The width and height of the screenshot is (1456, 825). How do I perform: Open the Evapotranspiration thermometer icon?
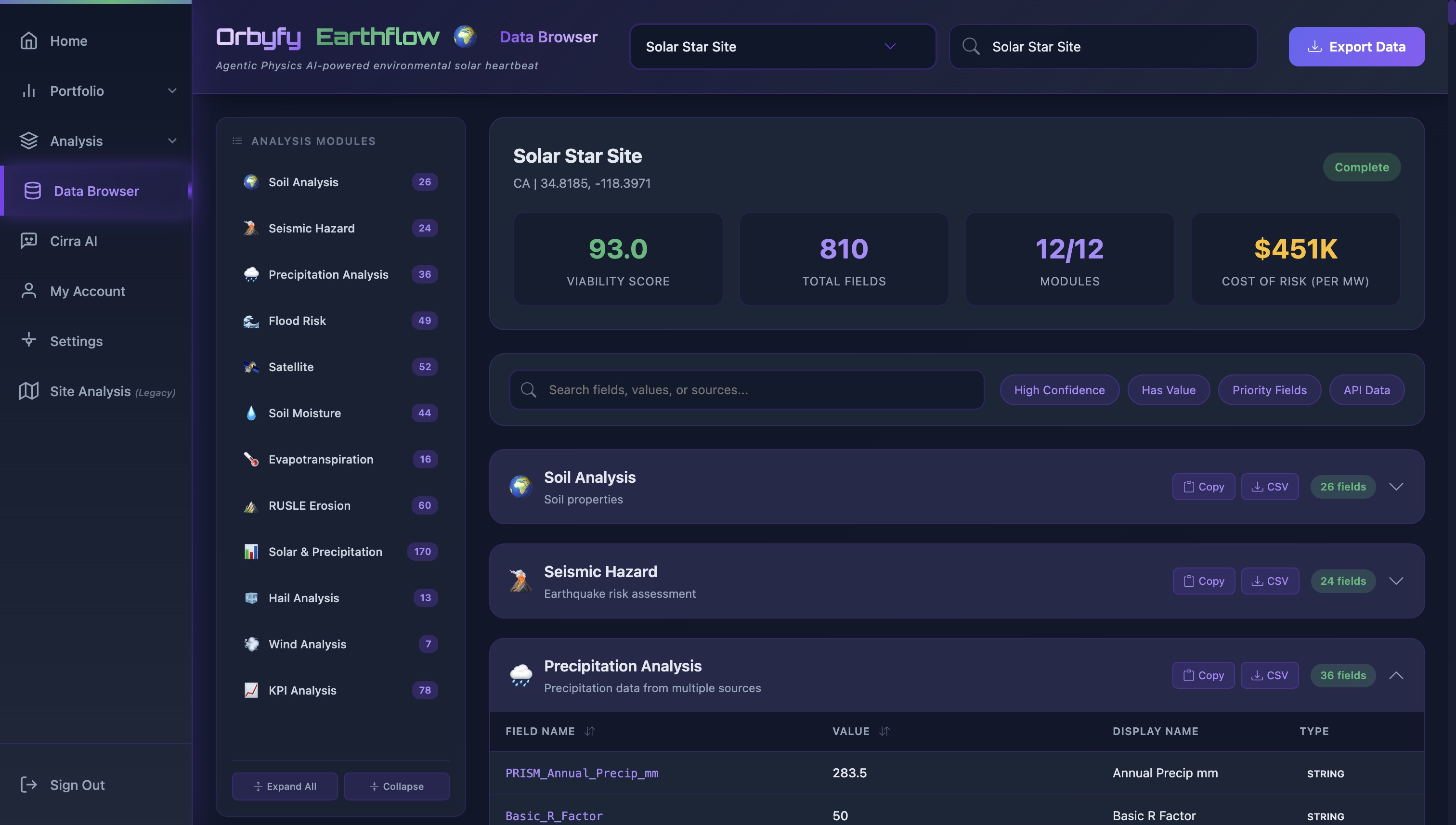pos(251,459)
